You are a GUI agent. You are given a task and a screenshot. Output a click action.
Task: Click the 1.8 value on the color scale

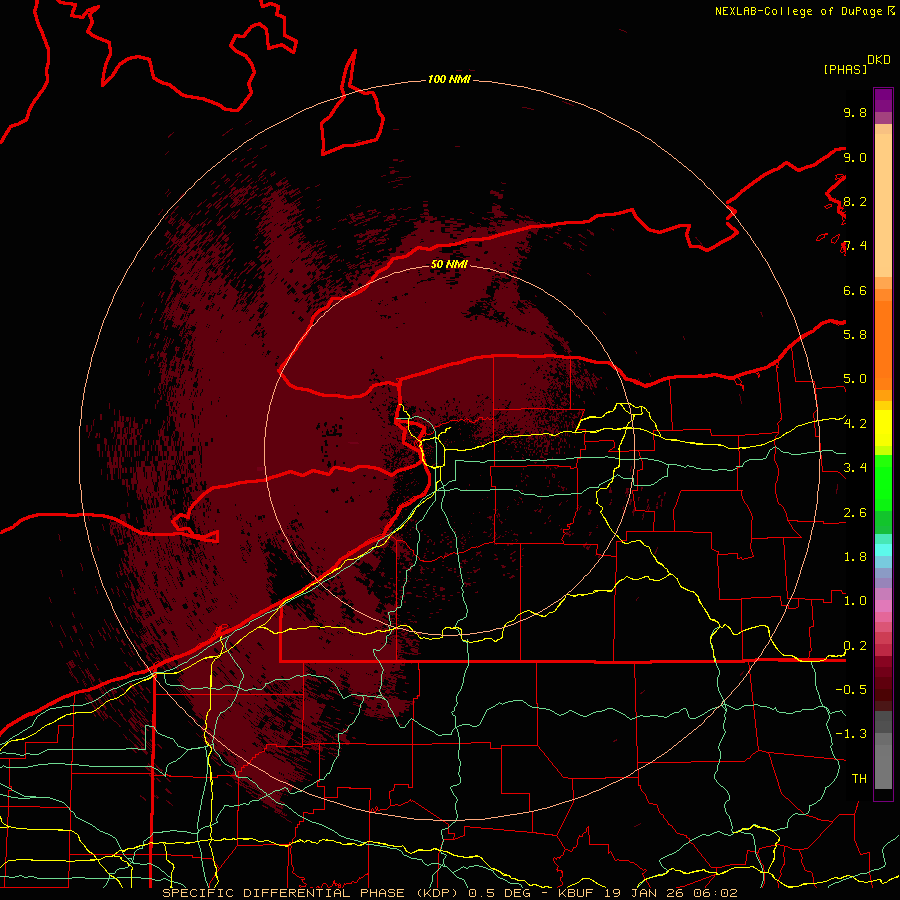(x=855, y=557)
